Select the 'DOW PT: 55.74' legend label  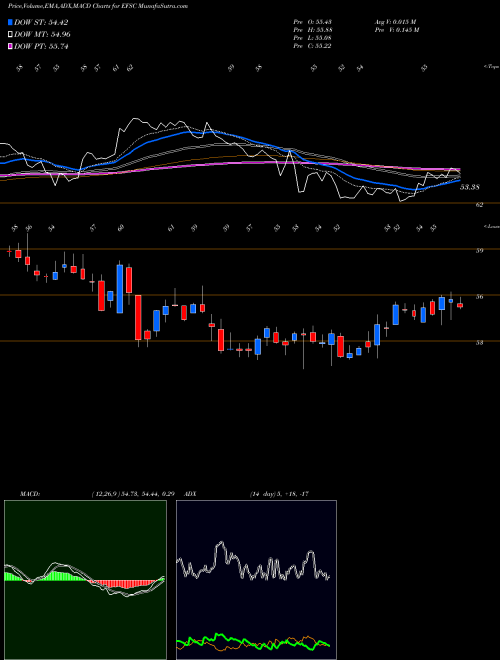(41, 46)
